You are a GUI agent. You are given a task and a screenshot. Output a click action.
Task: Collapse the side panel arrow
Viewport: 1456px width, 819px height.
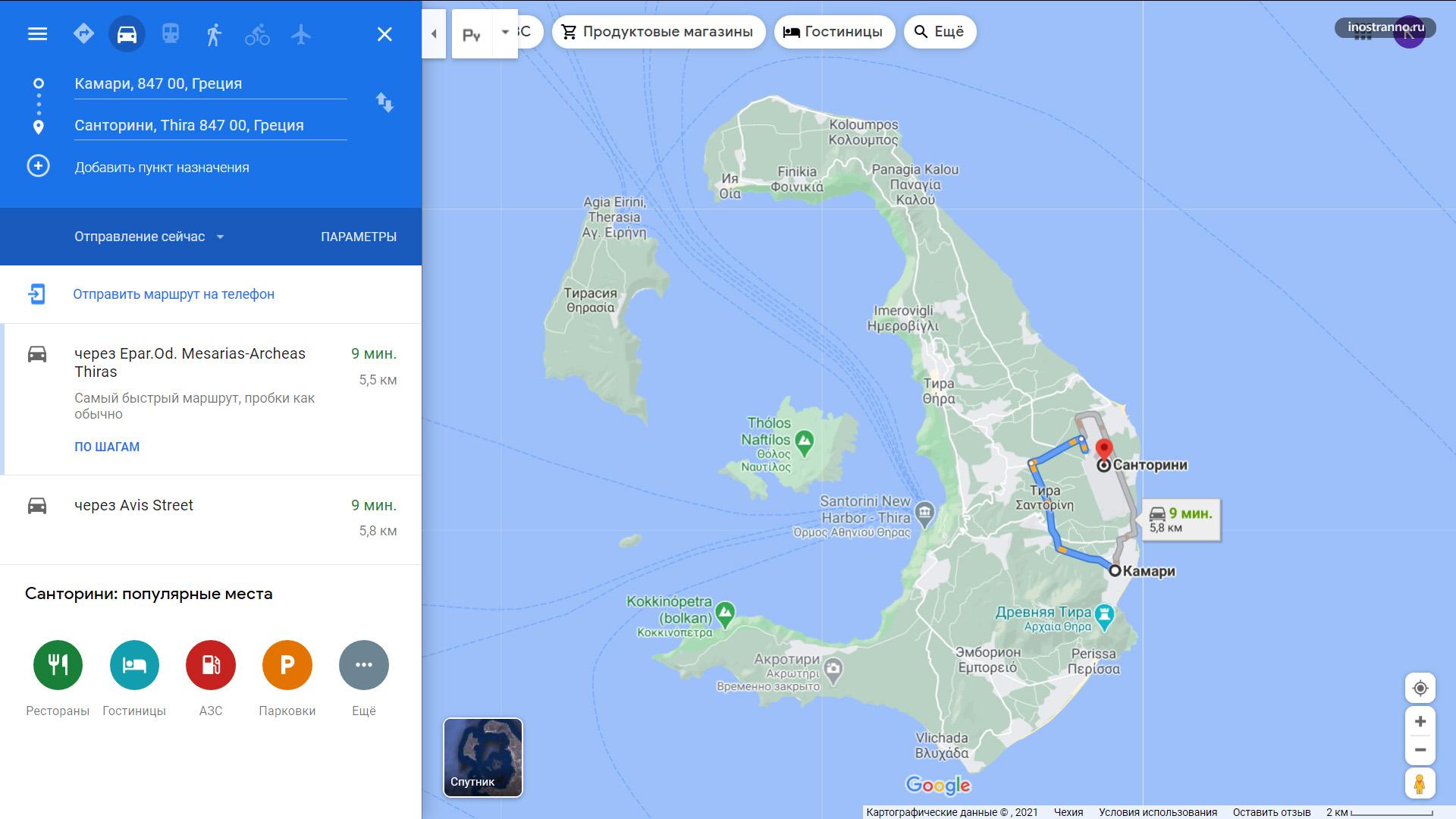coord(434,33)
